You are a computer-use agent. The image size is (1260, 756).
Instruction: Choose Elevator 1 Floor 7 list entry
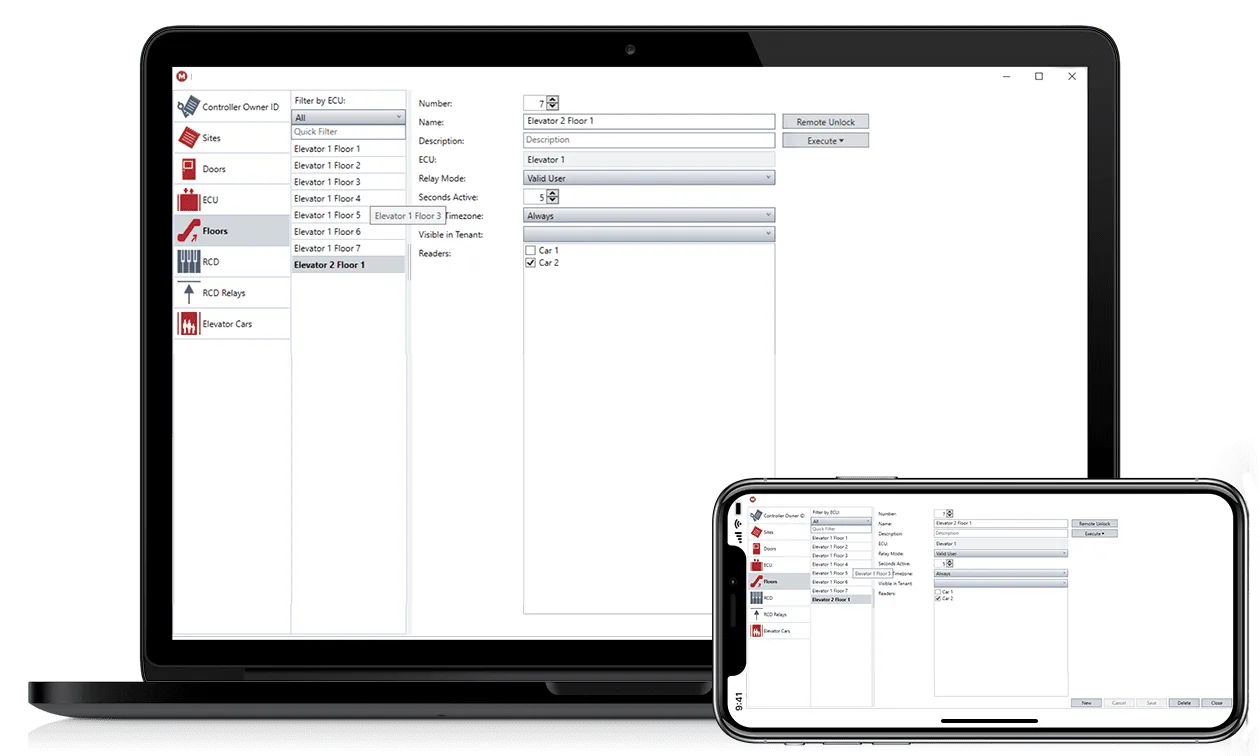point(328,248)
